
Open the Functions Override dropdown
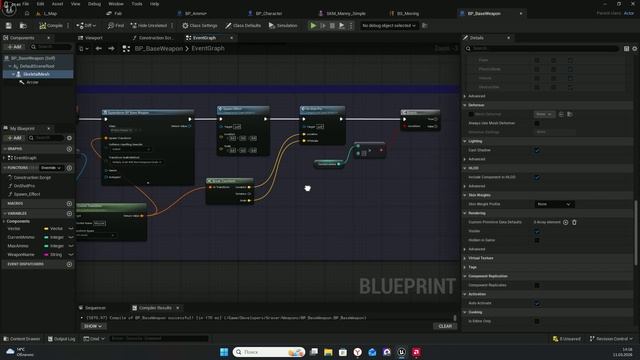click(x=51, y=168)
